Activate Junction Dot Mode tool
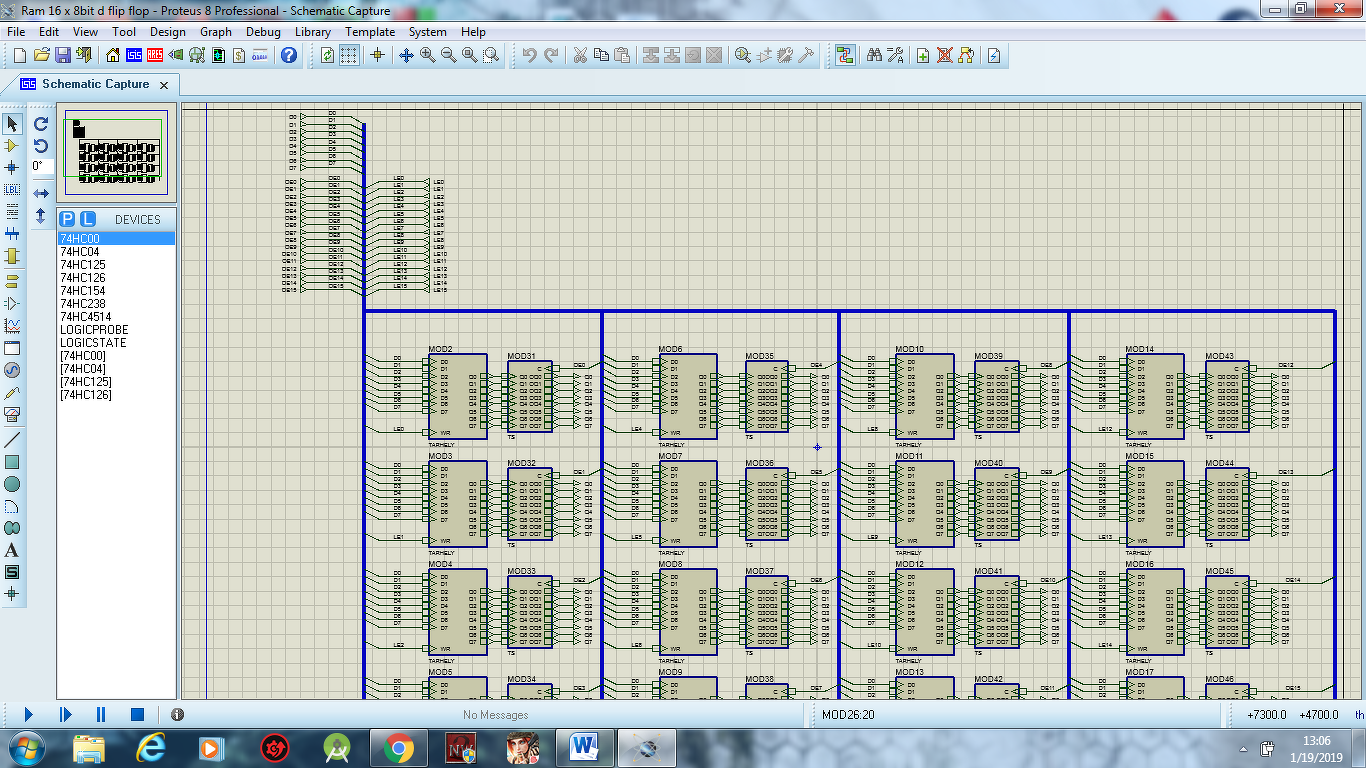The width and height of the screenshot is (1366, 768). pos(12,167)
